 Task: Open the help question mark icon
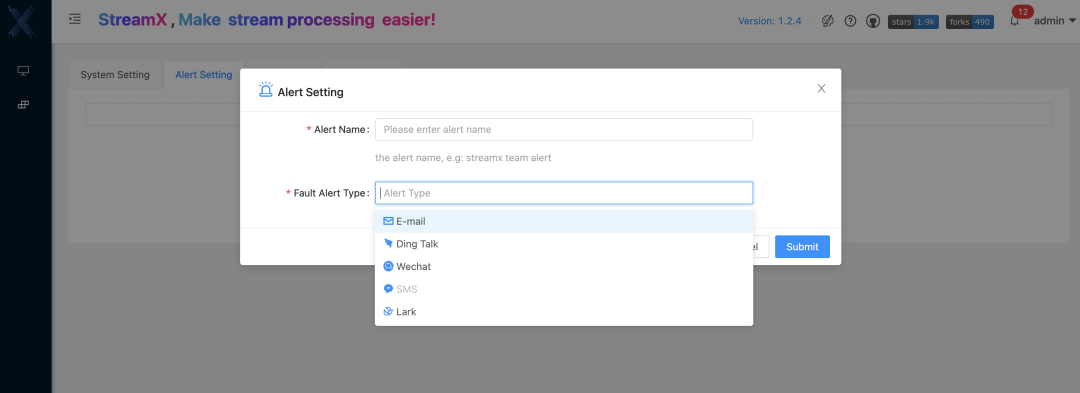tap(850, 21)
